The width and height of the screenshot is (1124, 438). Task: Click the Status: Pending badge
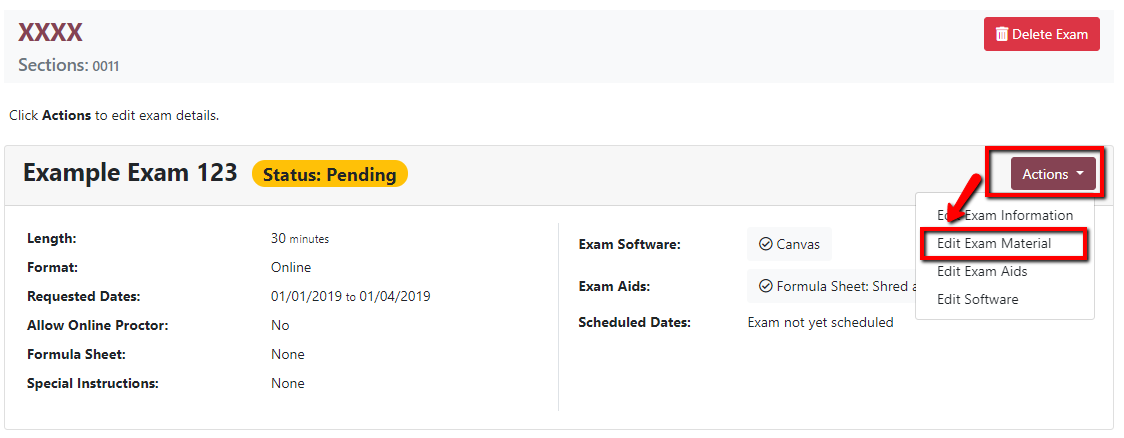(x=330, y=174)
